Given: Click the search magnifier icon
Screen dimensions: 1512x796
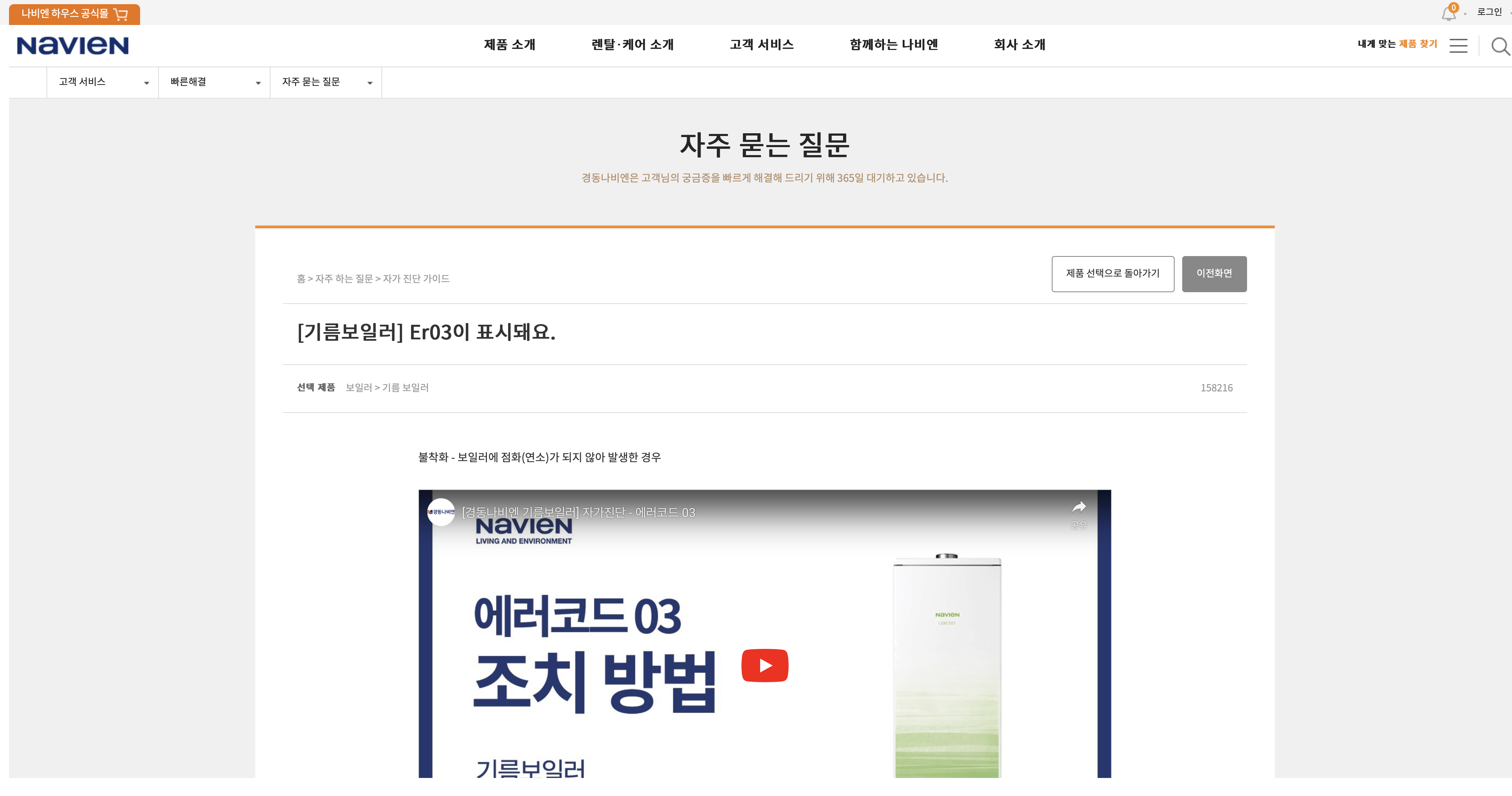Looking at the screenshot, I should click(1500, 46).
